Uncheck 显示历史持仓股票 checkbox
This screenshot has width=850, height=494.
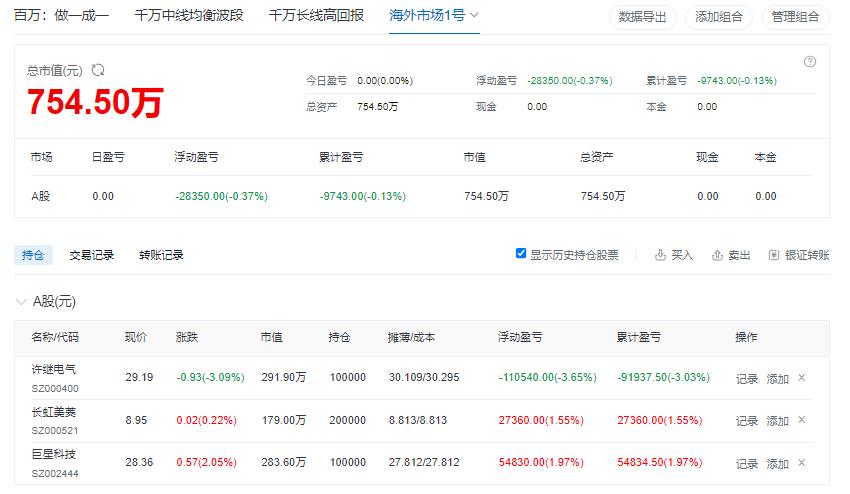click(520, 253)
